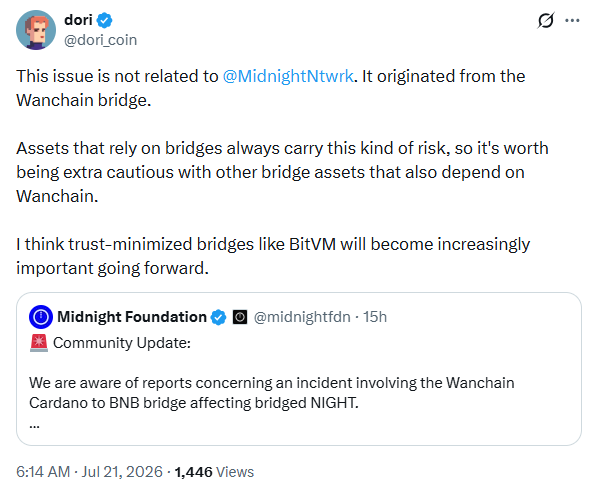The image size is (597, 487).
Task: Click the Midnight Foundation avatar icon
Action: pos(41,317)
